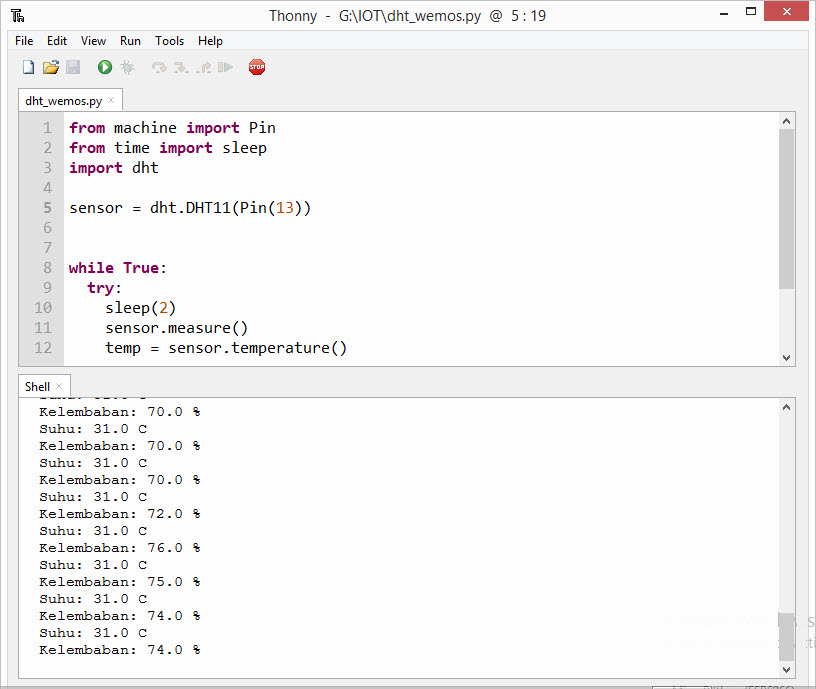816x689 pixels.
Task: Click the step over debug icon
Action: 160,67
